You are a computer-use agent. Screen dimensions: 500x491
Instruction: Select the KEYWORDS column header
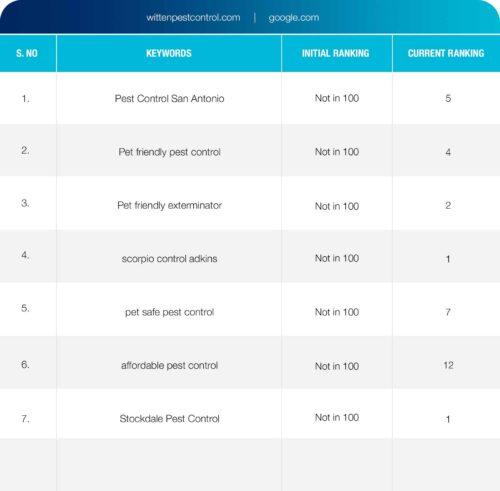coord(169,53)
